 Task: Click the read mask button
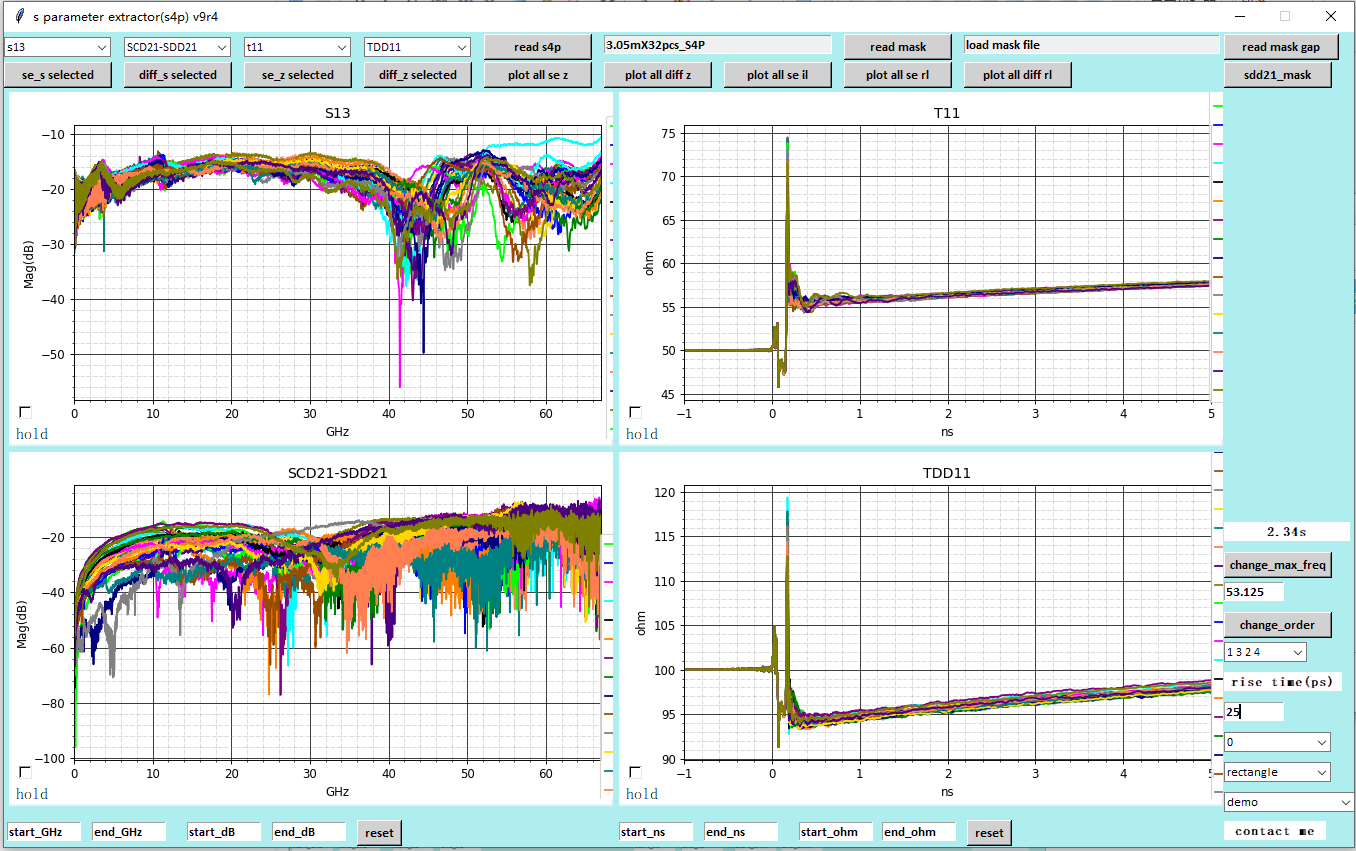tap(897, 47)
